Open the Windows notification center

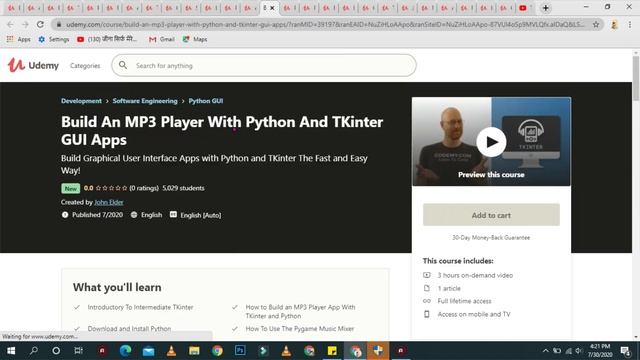tap(625, 351)
